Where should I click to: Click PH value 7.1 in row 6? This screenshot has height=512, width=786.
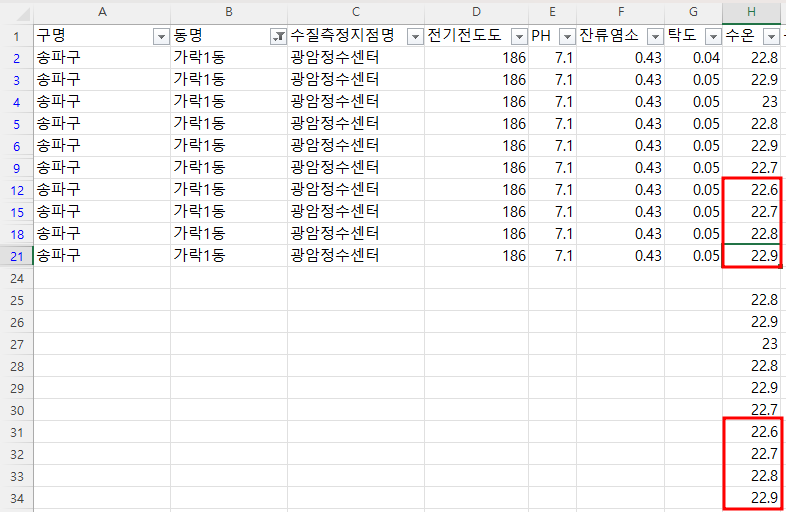click(x=563, y=146)
